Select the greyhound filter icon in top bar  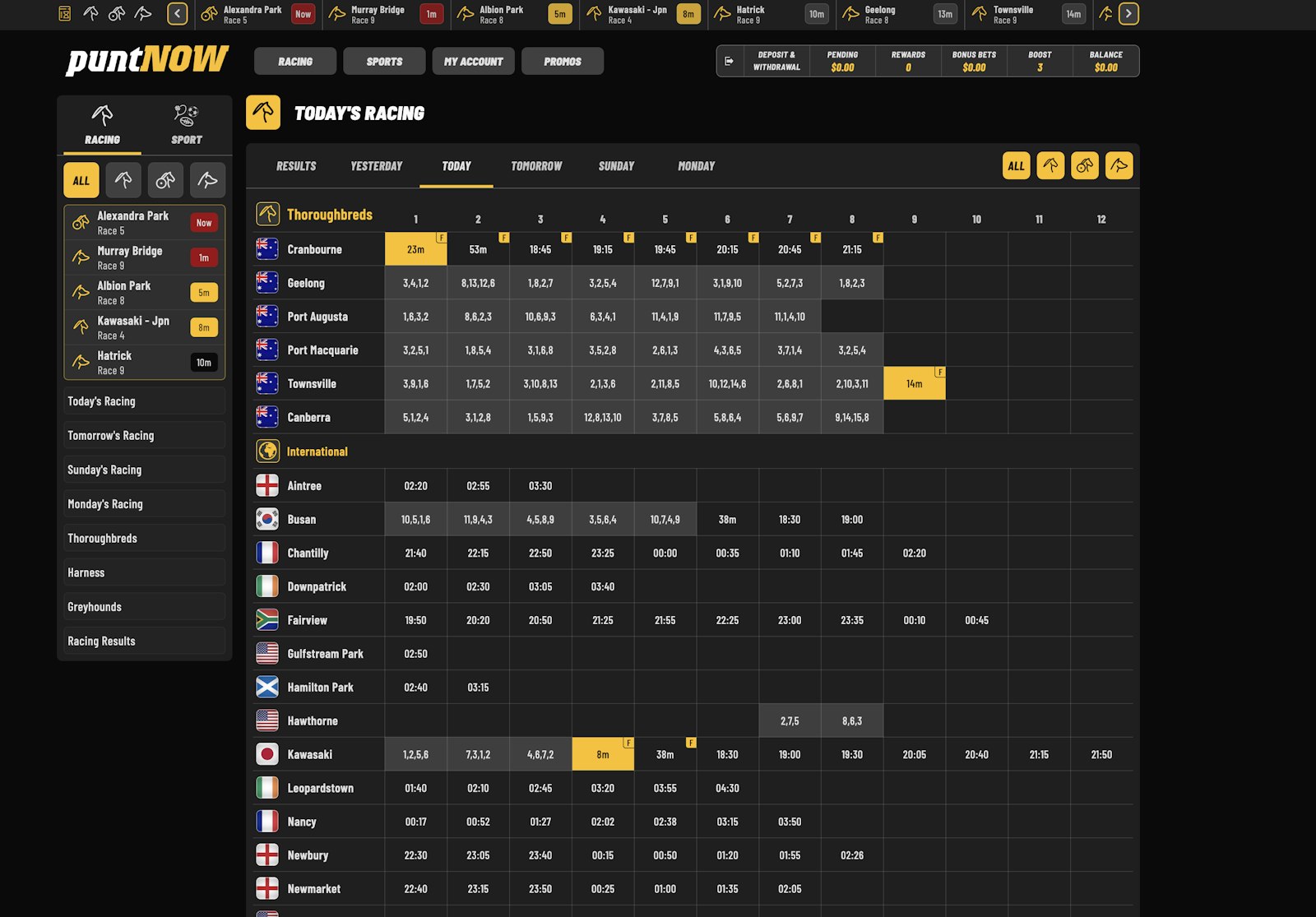pos(143,14)
